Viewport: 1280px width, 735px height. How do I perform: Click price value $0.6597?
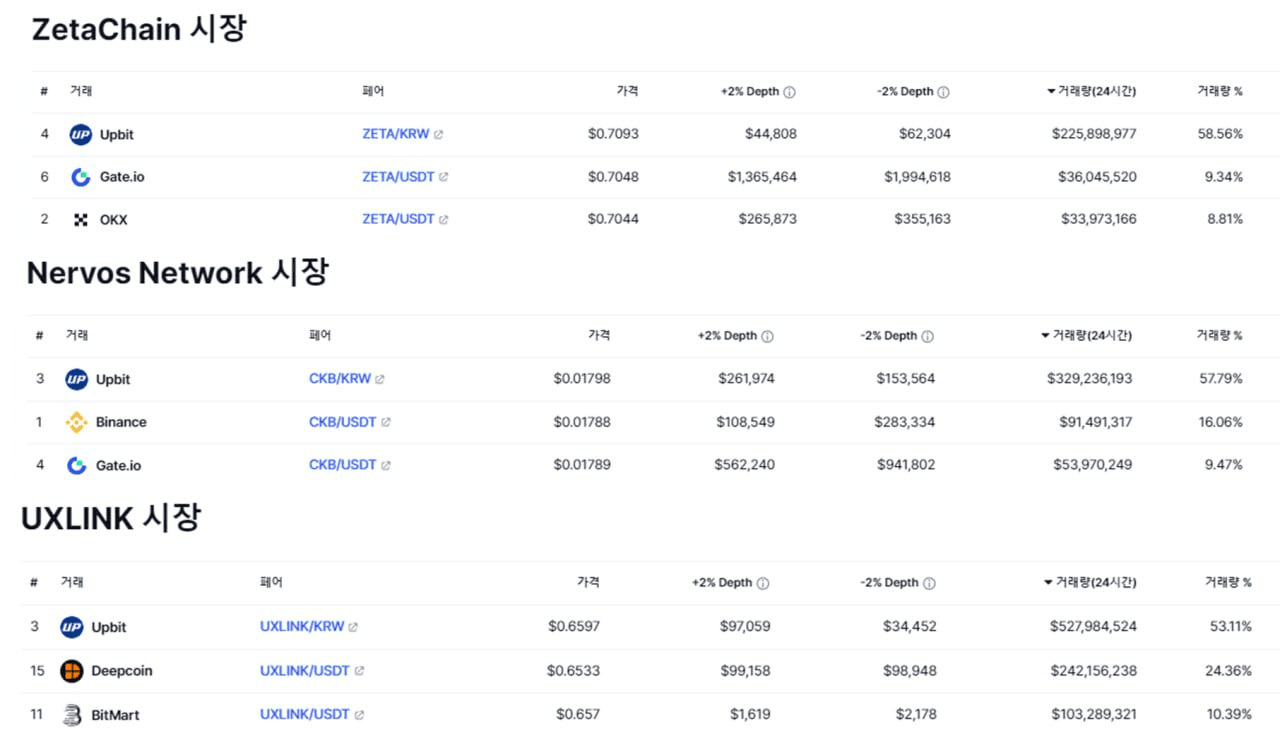[574, 627]
